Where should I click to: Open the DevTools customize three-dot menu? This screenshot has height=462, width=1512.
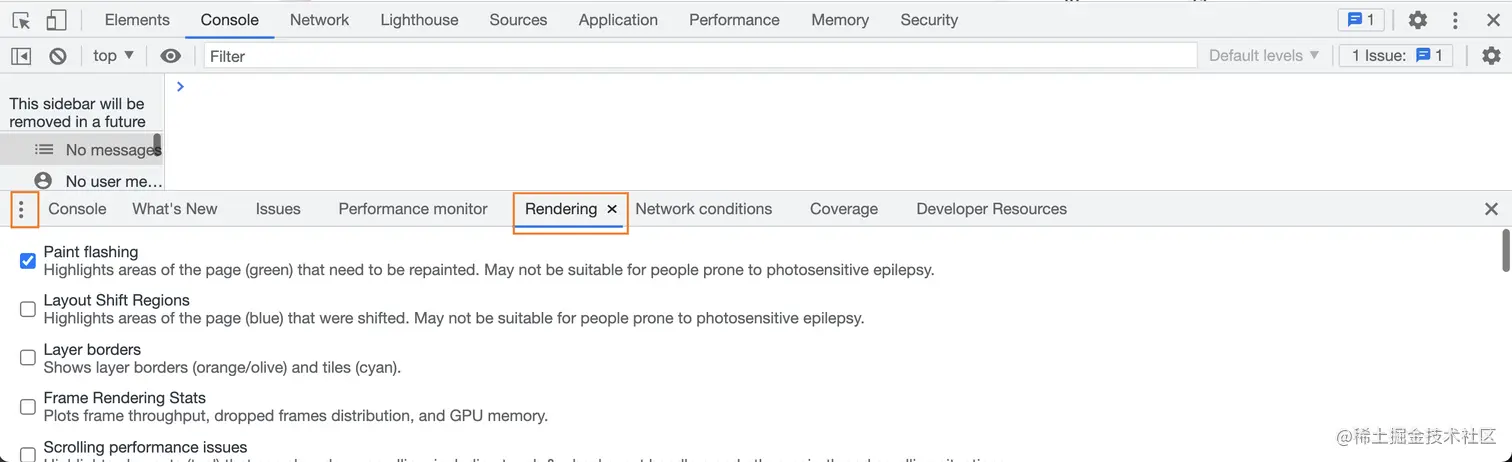1455,20
